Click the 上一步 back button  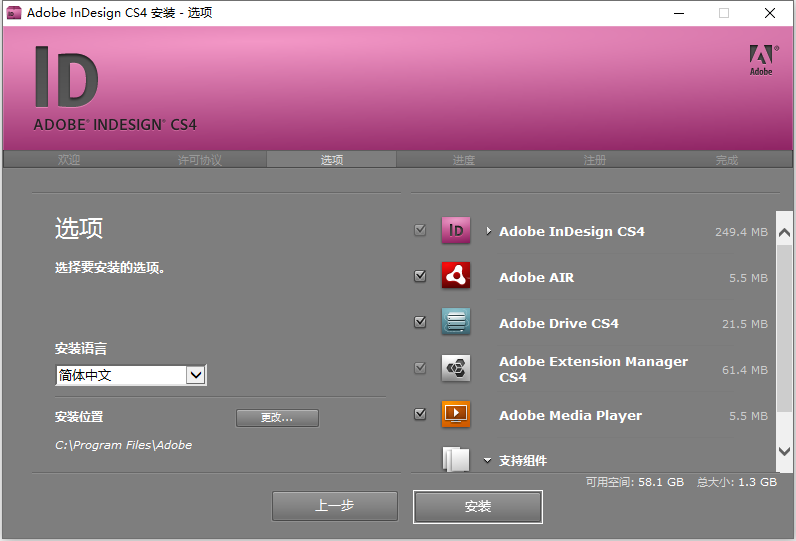point(335,506)
